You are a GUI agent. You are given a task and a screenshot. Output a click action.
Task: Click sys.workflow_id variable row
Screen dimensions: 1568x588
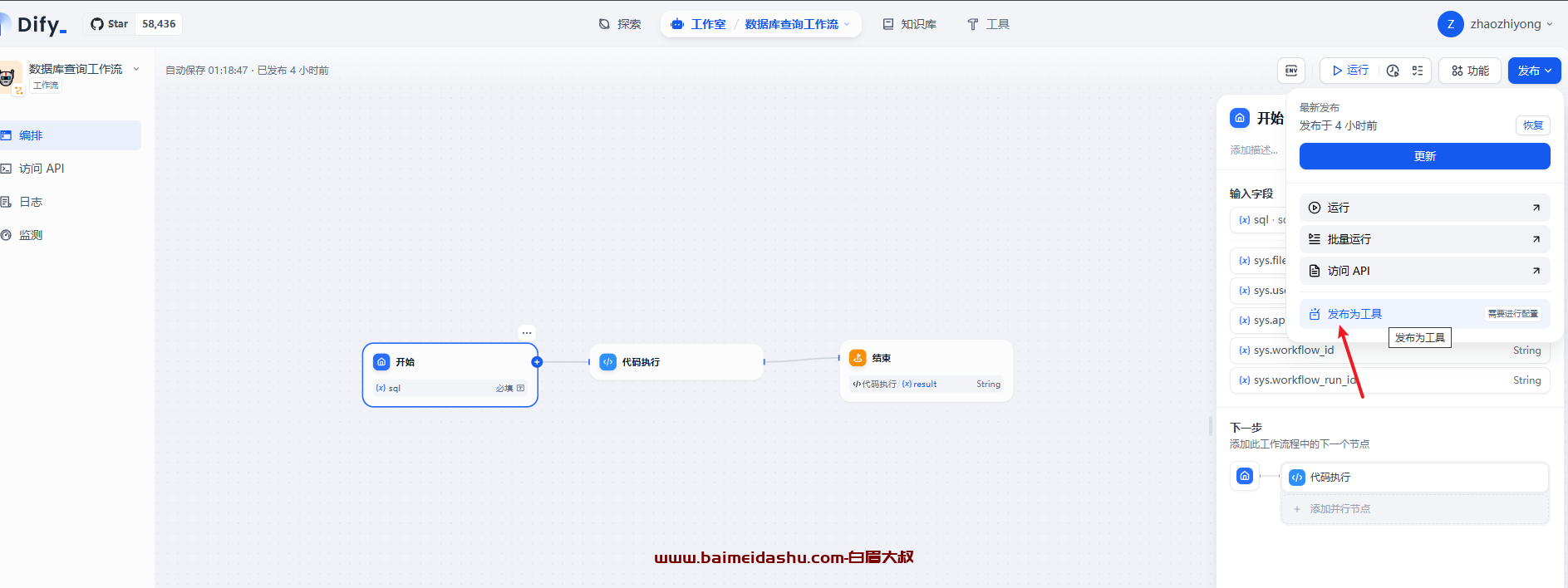click(1389, 350)
